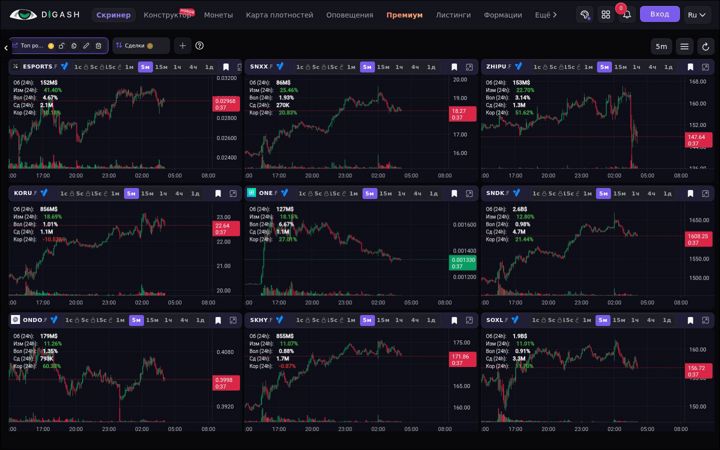Viewport: 720px width, 450px height.
Task: Go to the Монеты tab
Action: click(218, 15)
